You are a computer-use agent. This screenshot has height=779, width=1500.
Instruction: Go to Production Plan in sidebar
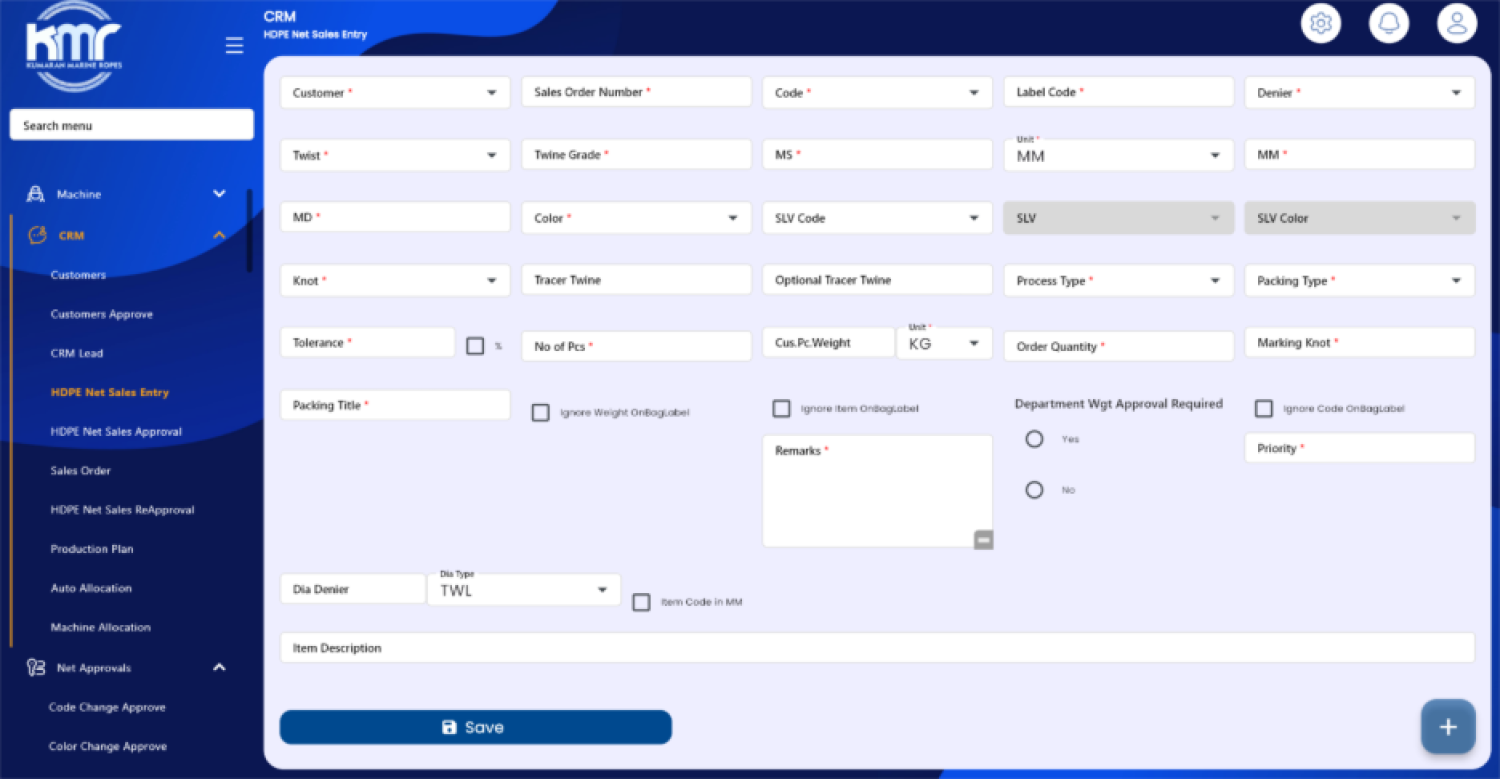(x=92, y=549)
